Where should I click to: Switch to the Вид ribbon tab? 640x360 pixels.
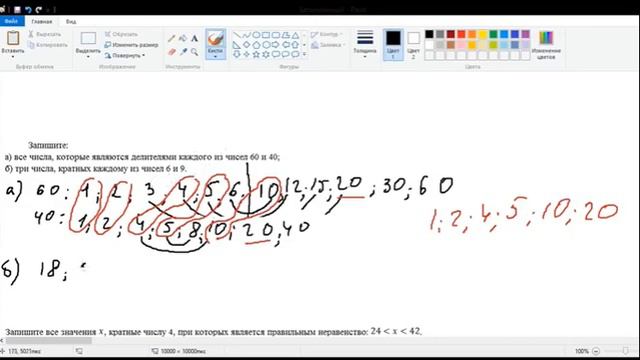[71, 22]
